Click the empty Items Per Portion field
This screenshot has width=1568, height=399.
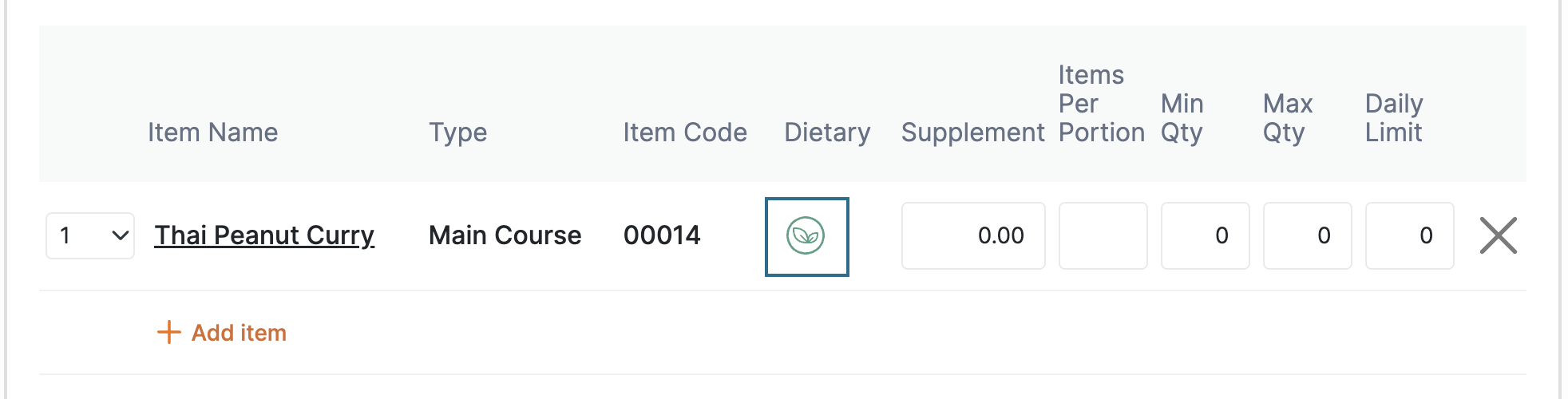[x=1103, y=235]
